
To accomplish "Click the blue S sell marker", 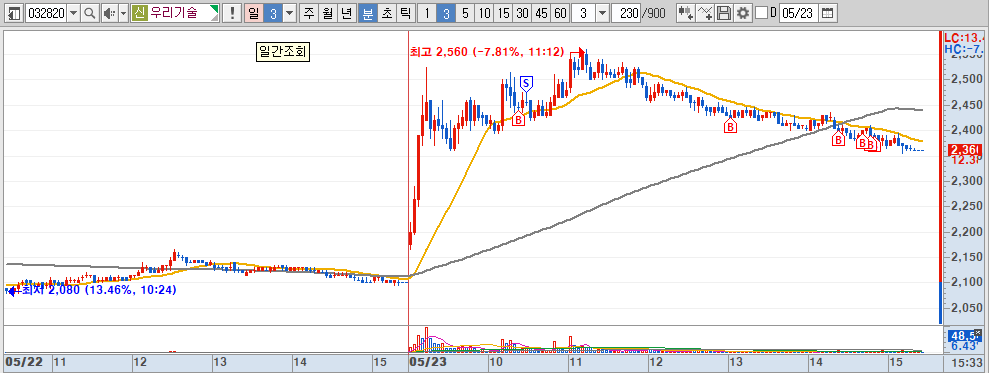I will [x=527, y=83].
